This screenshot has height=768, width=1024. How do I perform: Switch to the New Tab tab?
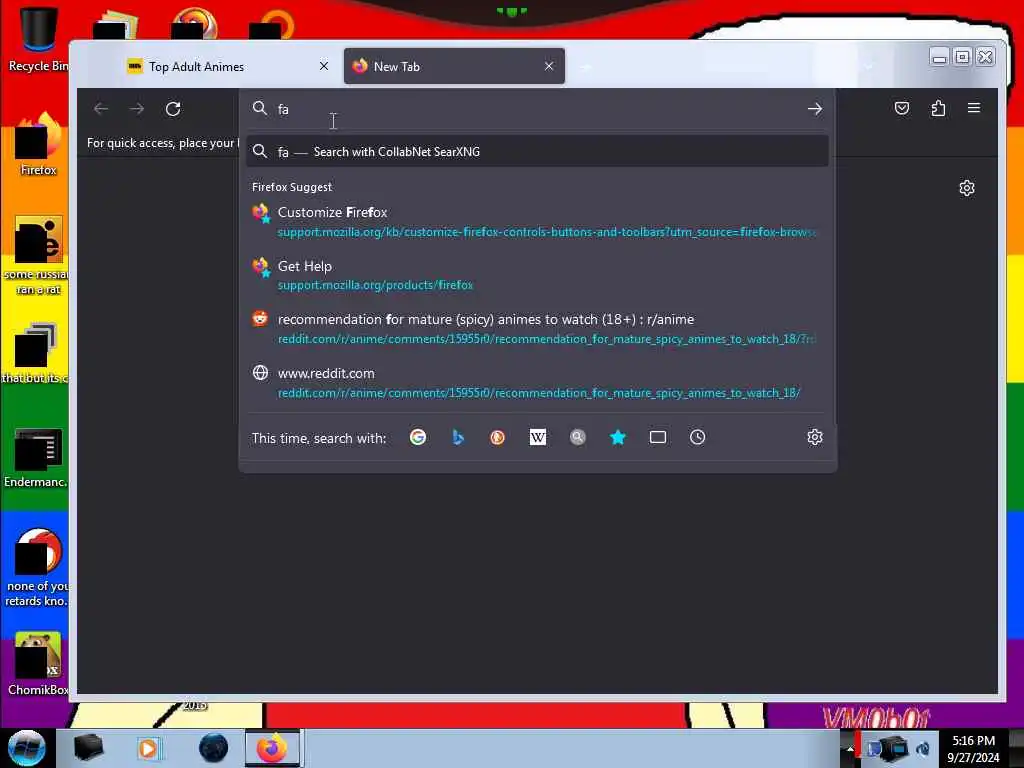[454, 66]
